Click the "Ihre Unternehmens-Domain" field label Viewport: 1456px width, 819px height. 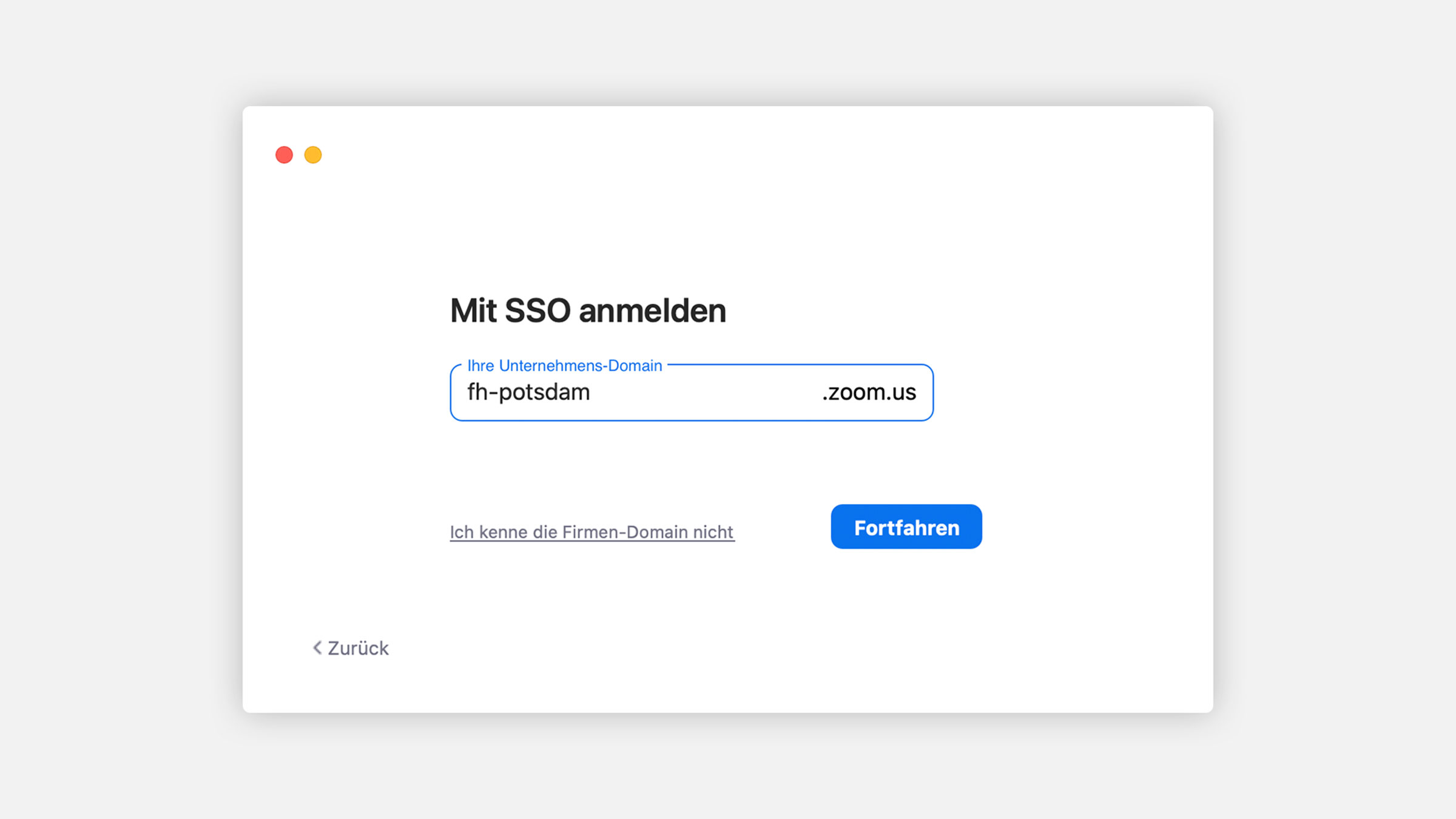pyautogui.click(x=564, y=366)
